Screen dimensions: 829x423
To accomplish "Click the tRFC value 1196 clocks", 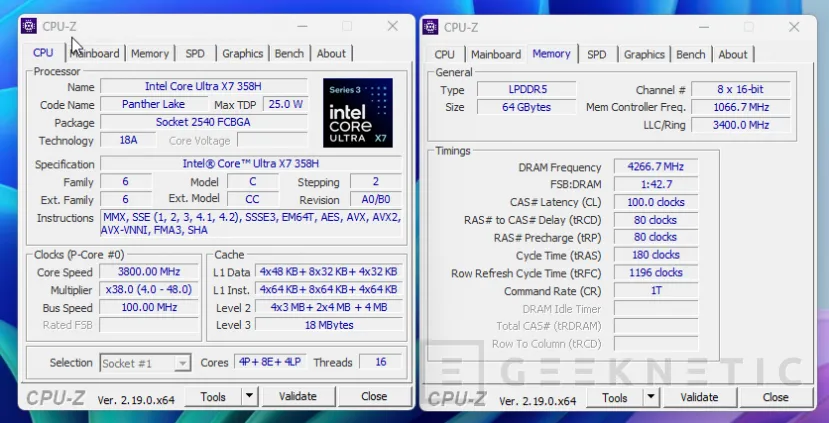I will point(656,273).
